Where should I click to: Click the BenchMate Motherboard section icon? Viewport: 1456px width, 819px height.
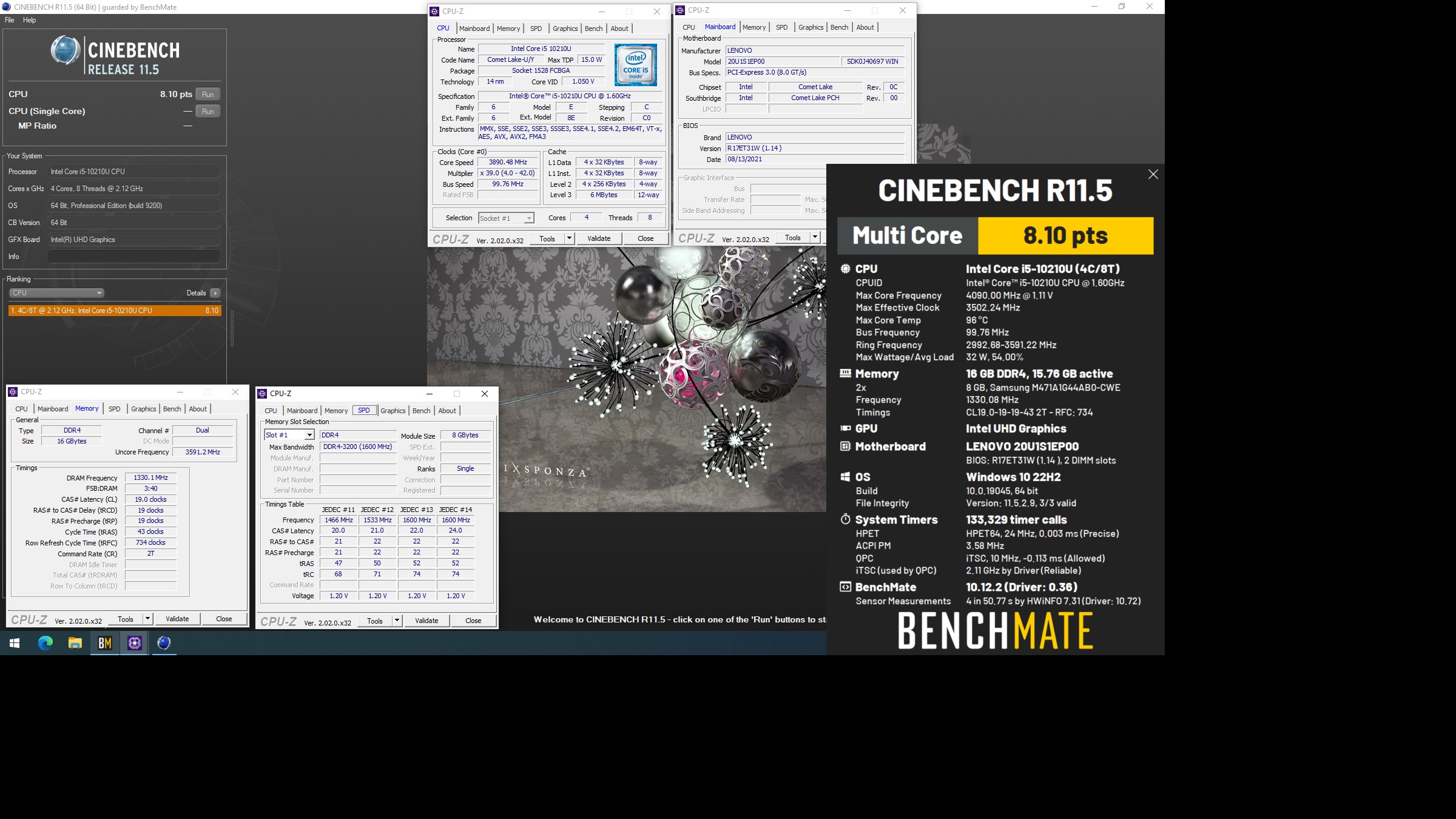pos(845,447)
